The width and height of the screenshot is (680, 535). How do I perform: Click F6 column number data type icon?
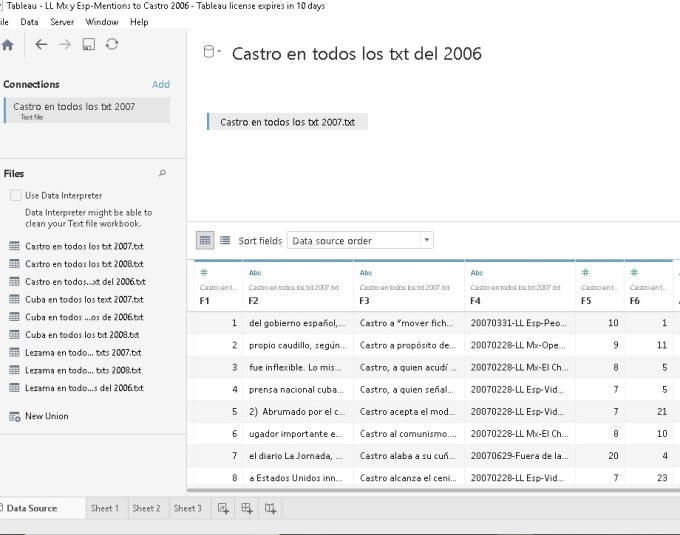point(634,272)
